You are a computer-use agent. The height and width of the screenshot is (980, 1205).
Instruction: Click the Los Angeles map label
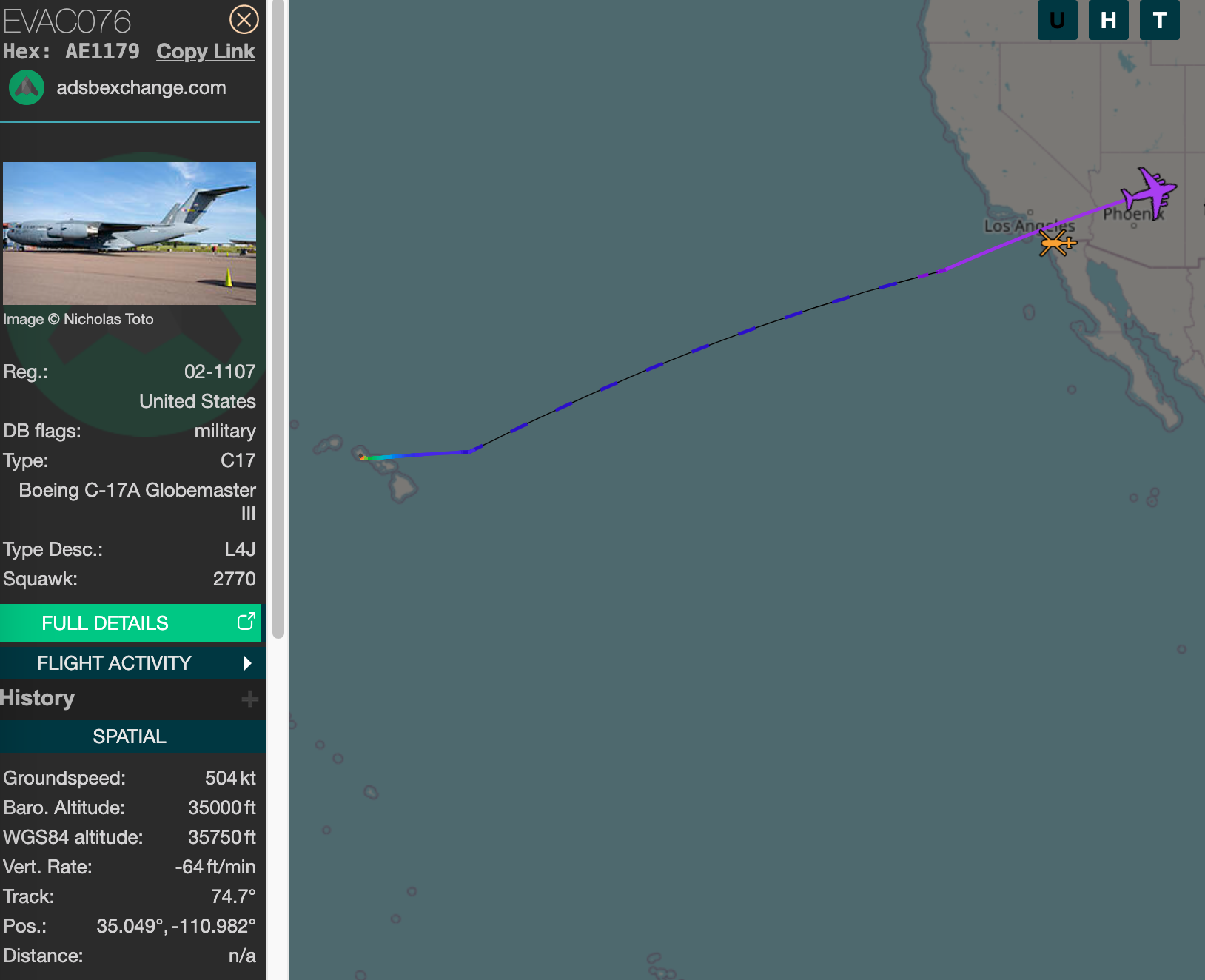[1030, 226]
